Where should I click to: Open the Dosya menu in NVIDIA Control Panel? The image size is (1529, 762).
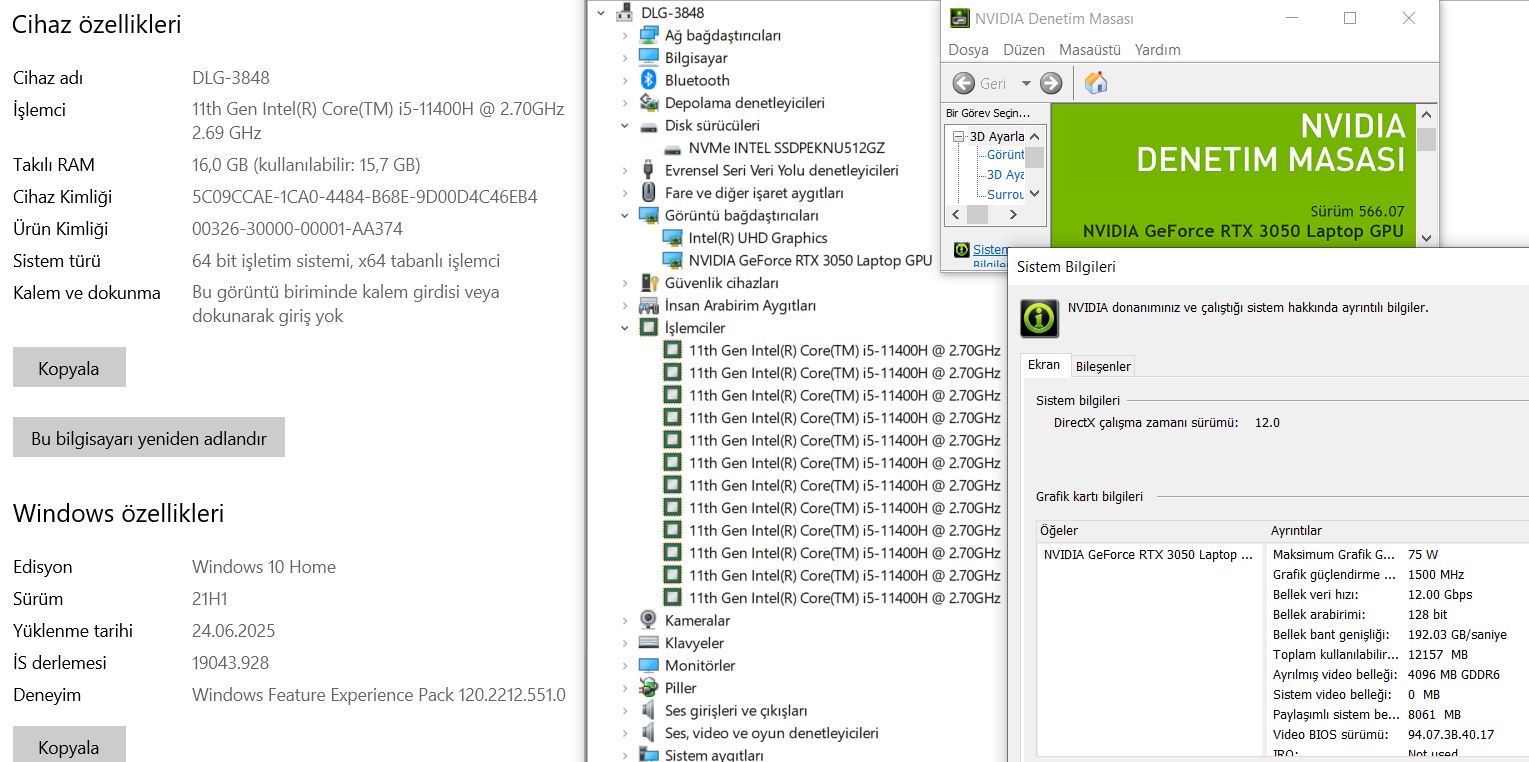968,49
